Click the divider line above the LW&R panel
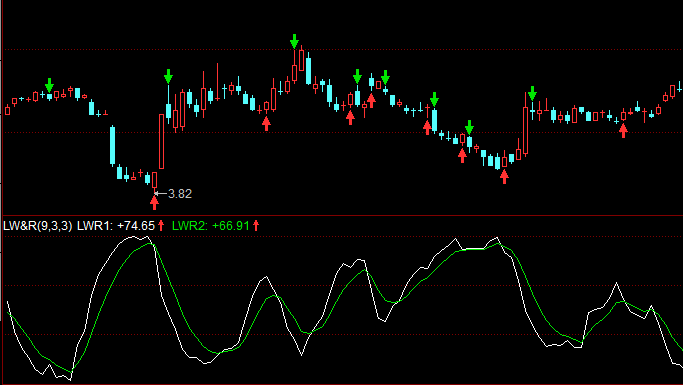683x385 pixels. coord(342,215)
